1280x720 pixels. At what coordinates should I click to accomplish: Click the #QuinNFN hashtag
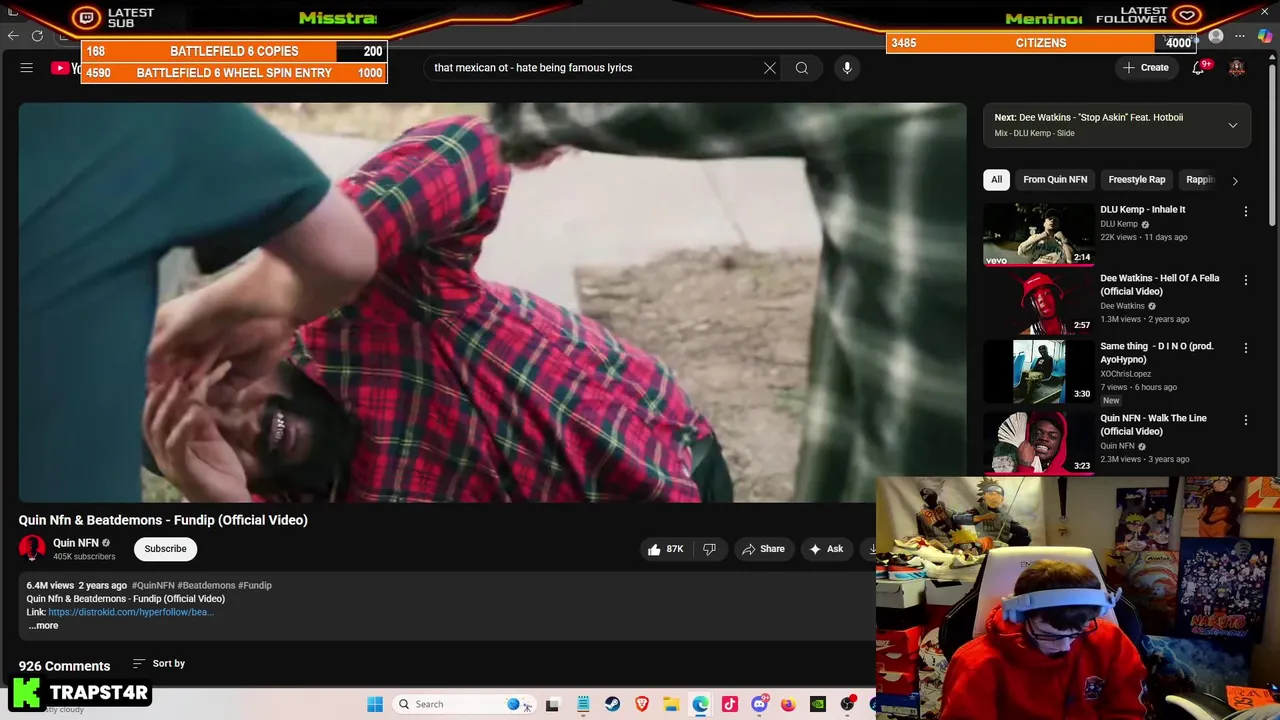[x=153, y=585]
